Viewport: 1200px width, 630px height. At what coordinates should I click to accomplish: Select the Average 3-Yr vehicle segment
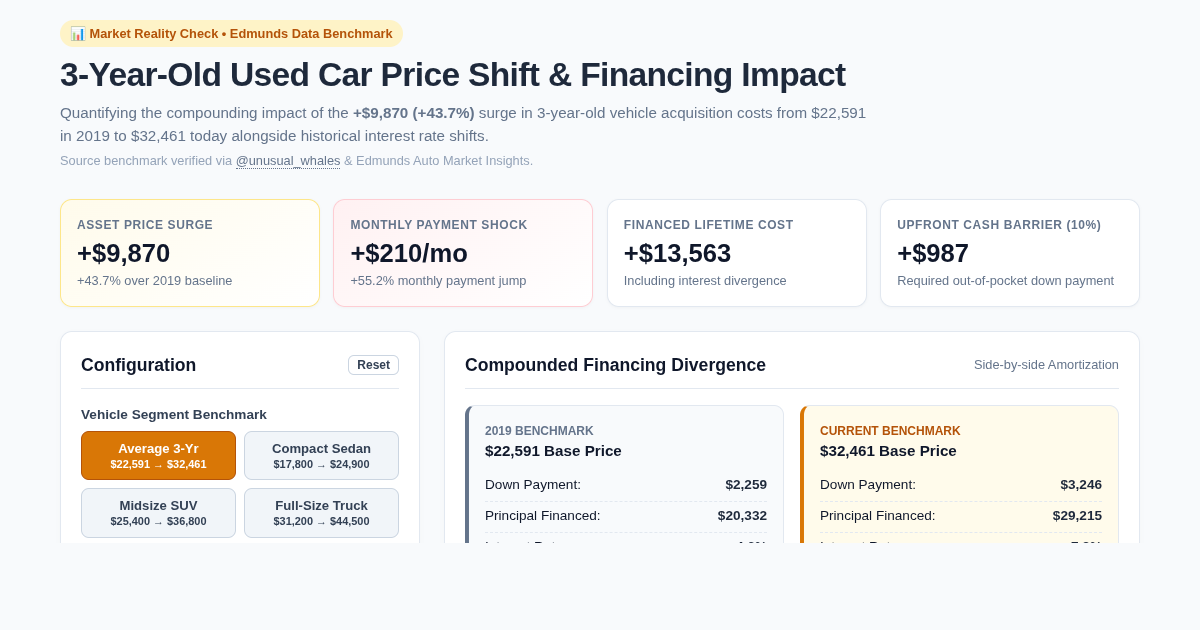click(158, 456)
